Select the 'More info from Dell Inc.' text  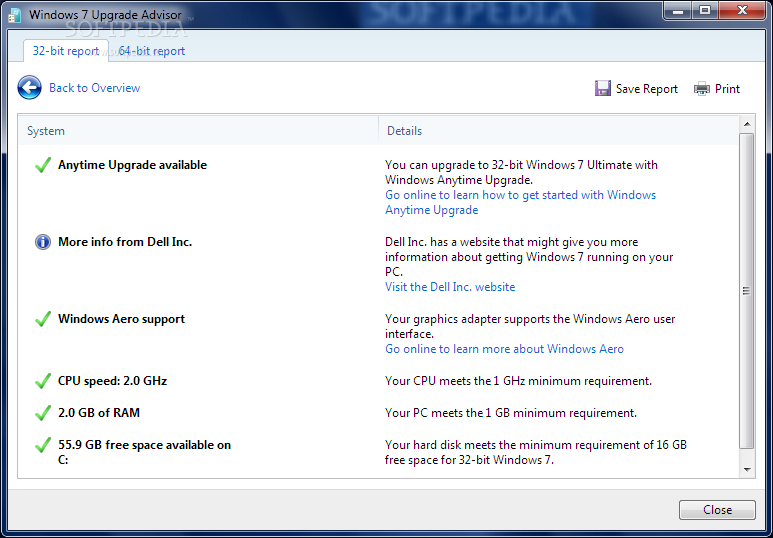pos(125,242)
